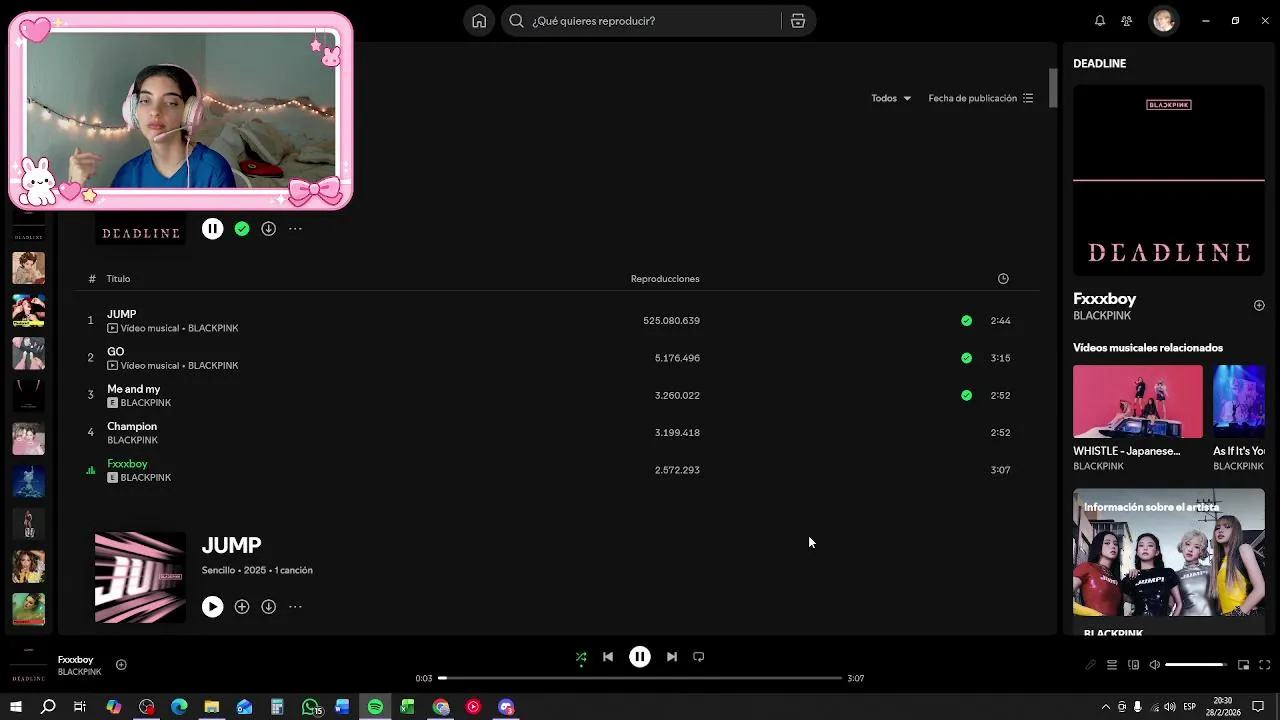Select the GO track title
1280x720 pixels.
[x=116, y=352]
